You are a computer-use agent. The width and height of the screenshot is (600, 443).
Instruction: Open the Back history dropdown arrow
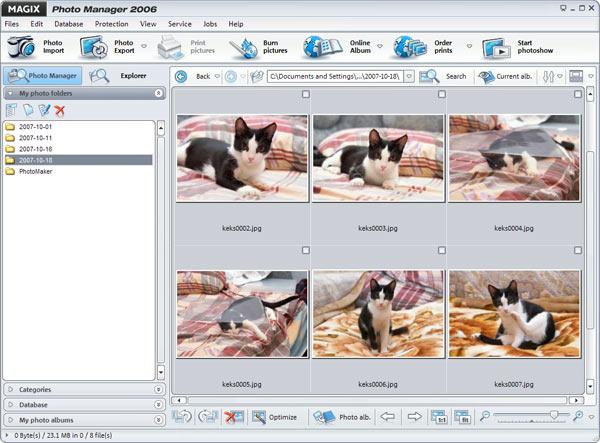click(x=217, y=77)
